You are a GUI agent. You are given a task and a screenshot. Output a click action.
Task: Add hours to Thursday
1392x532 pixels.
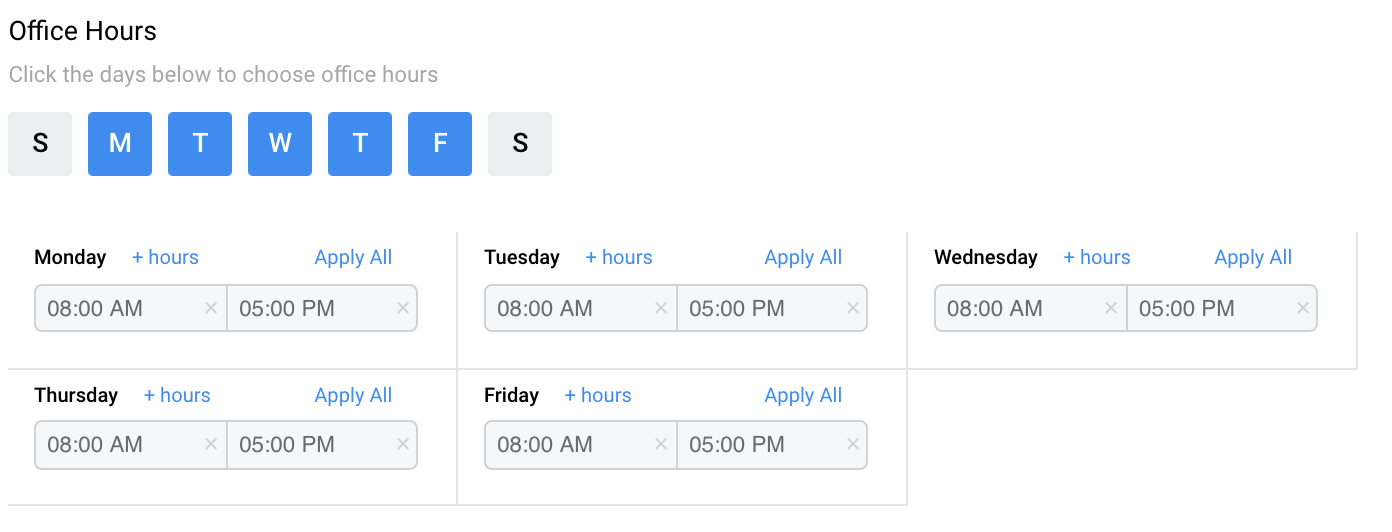click(x=177, y=395)
